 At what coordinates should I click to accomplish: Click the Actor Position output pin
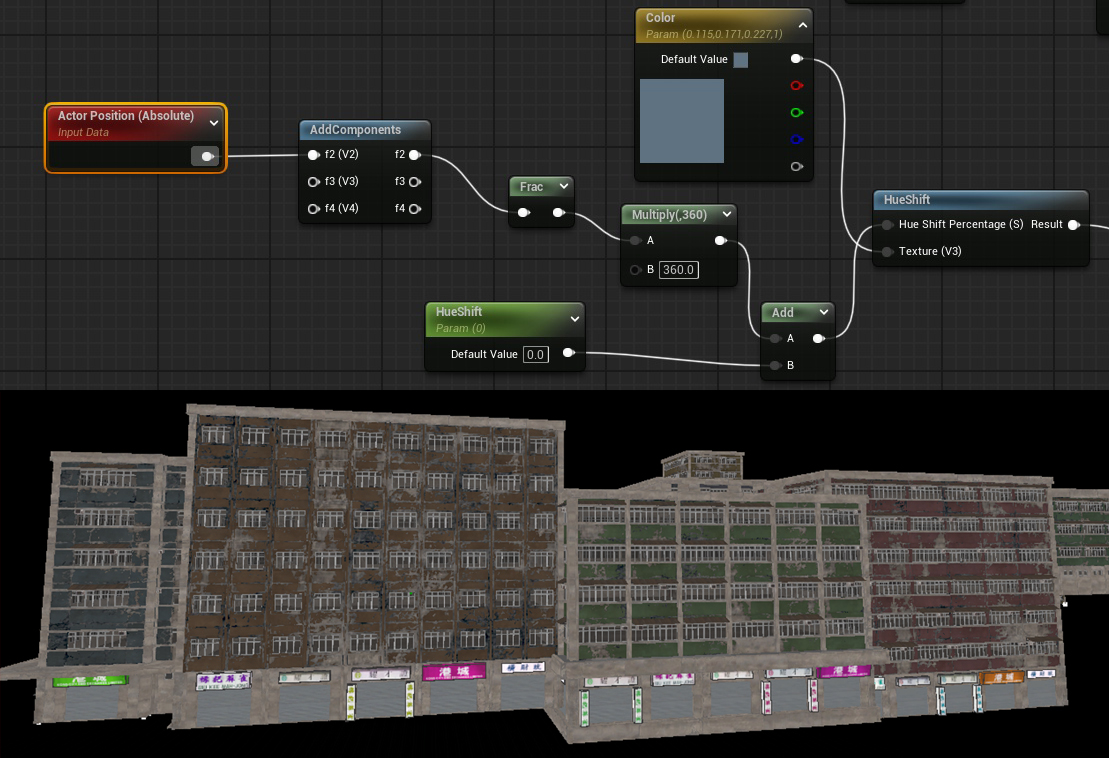click(x=206, y=156)
